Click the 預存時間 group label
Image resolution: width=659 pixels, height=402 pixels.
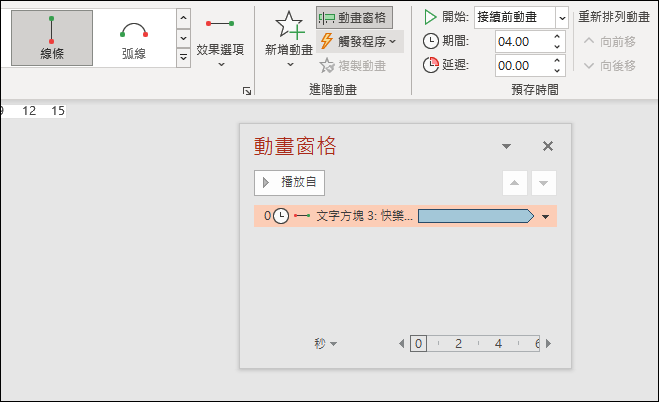pos(535,89)
